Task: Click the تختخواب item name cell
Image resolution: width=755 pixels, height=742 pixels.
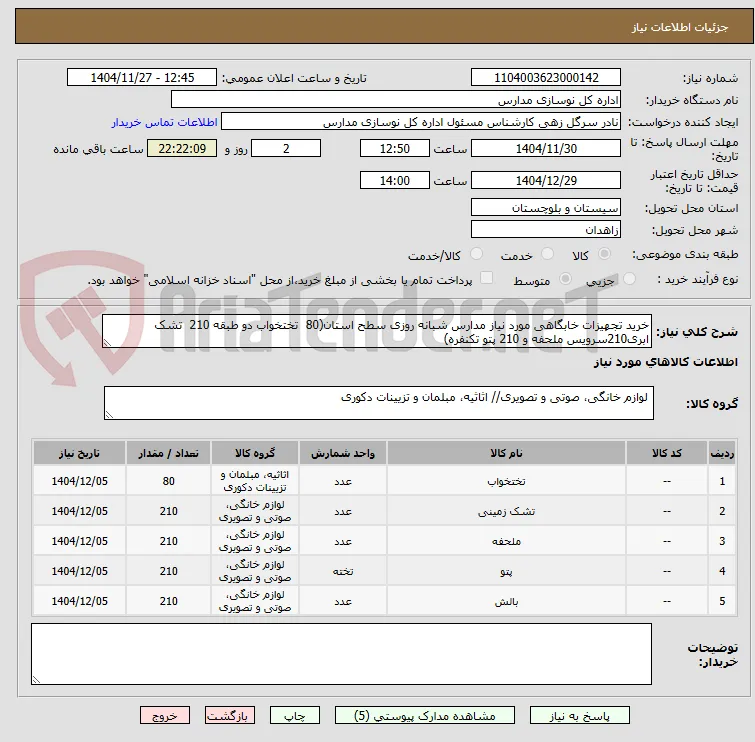Action: point(506,481)
